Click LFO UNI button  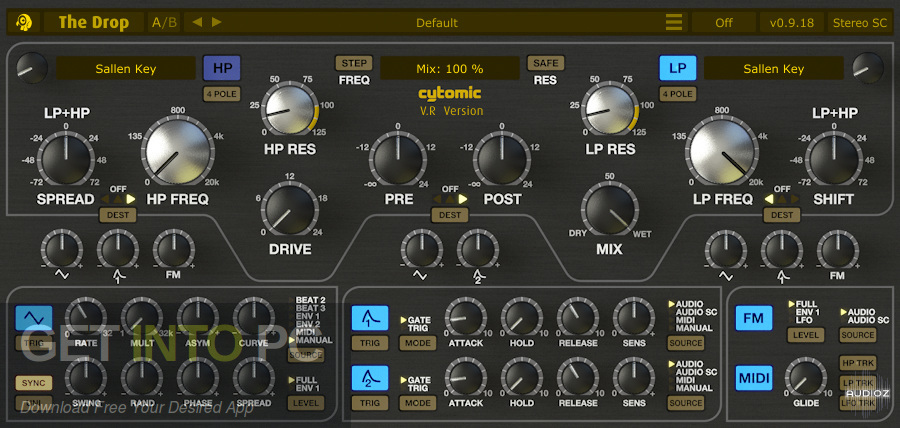pyautogui.click(x=34, y=403)
